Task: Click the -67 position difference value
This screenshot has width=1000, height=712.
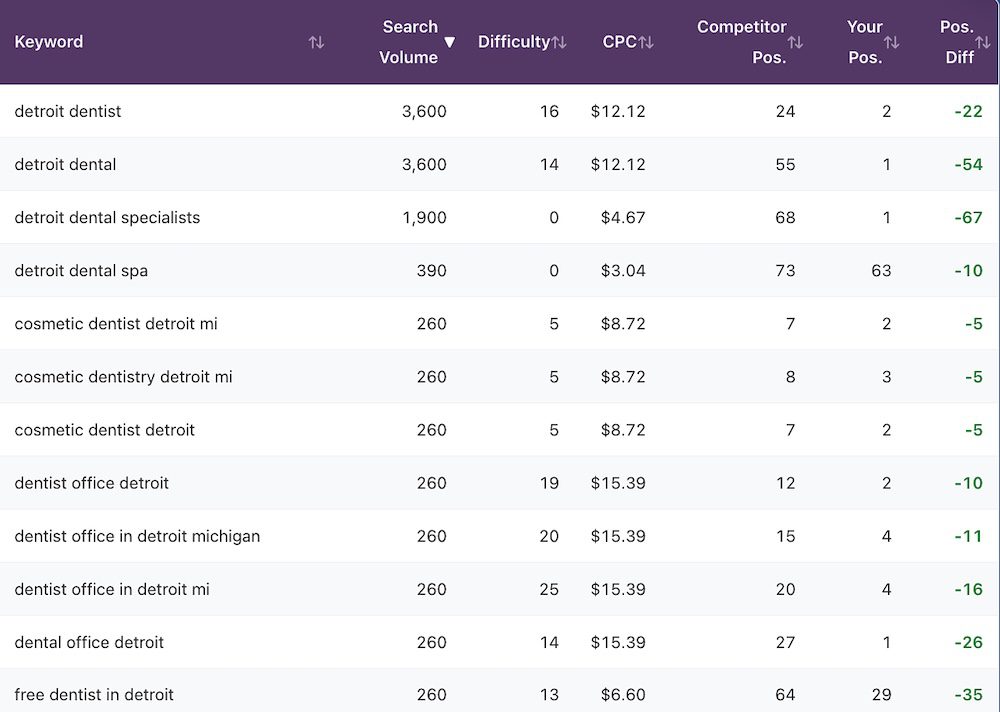Action: pyautogui.click(x=968, y=217)
